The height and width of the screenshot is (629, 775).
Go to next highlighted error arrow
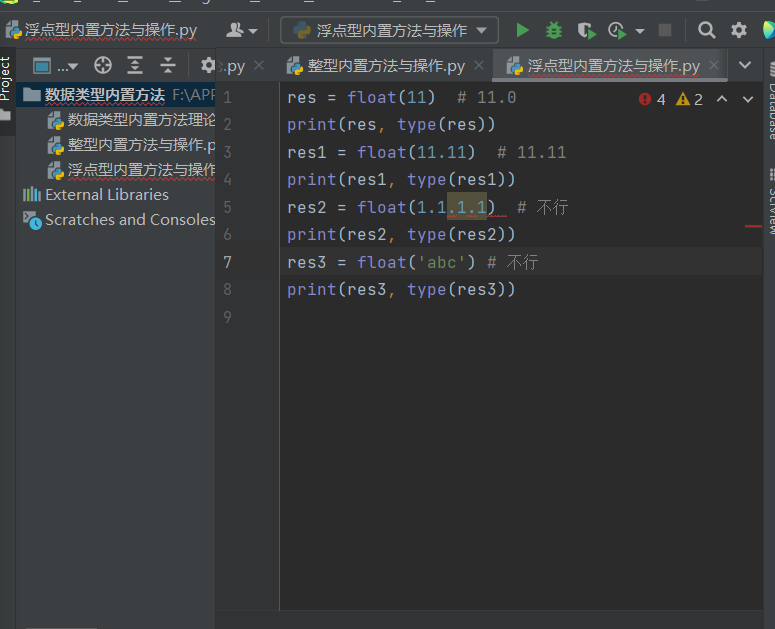748,99
